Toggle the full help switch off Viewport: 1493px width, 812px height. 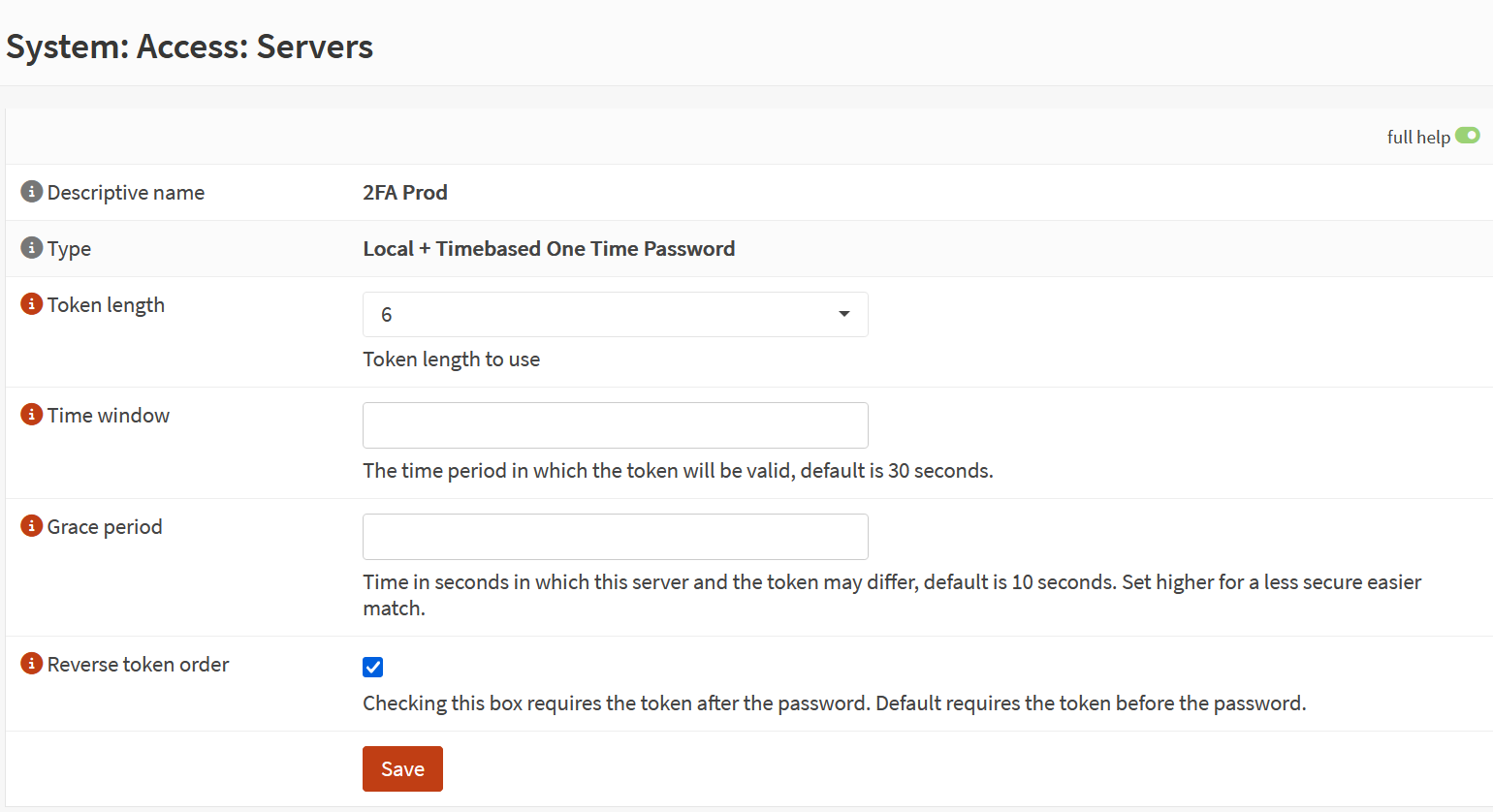[1467, 136]
